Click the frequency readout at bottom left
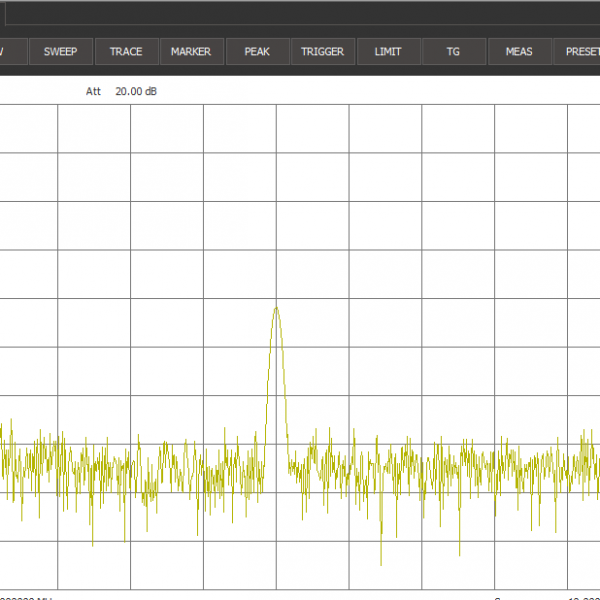 coord(25,597)
